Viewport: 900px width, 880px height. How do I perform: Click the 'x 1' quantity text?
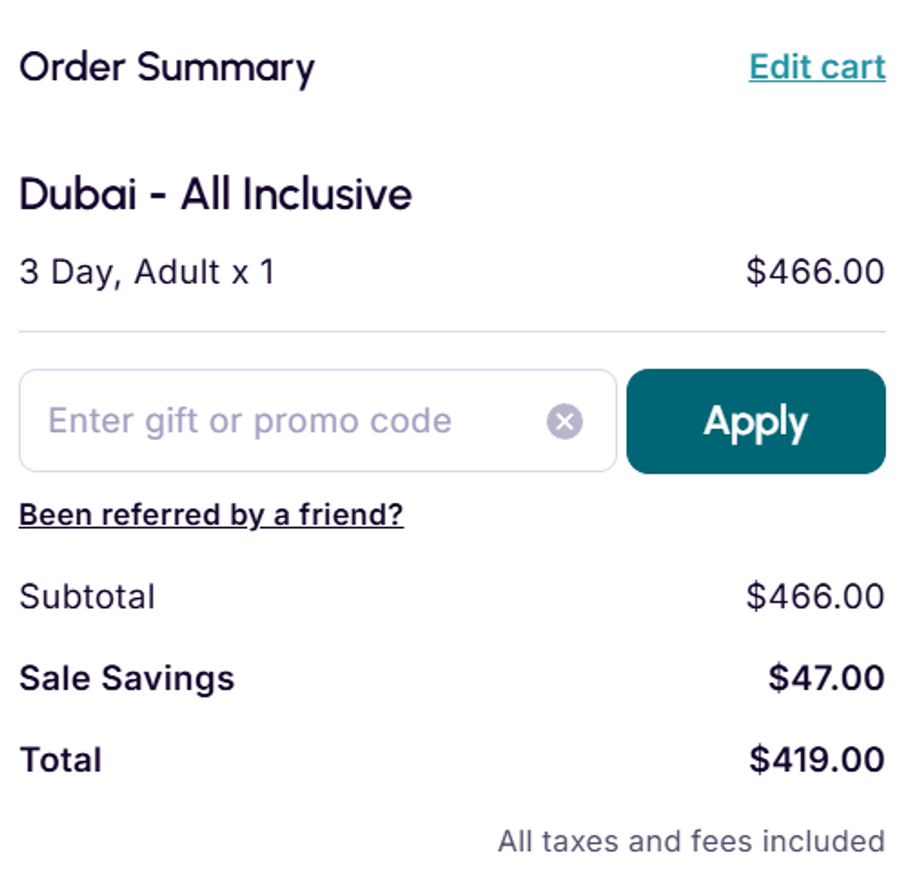point(253,272)
